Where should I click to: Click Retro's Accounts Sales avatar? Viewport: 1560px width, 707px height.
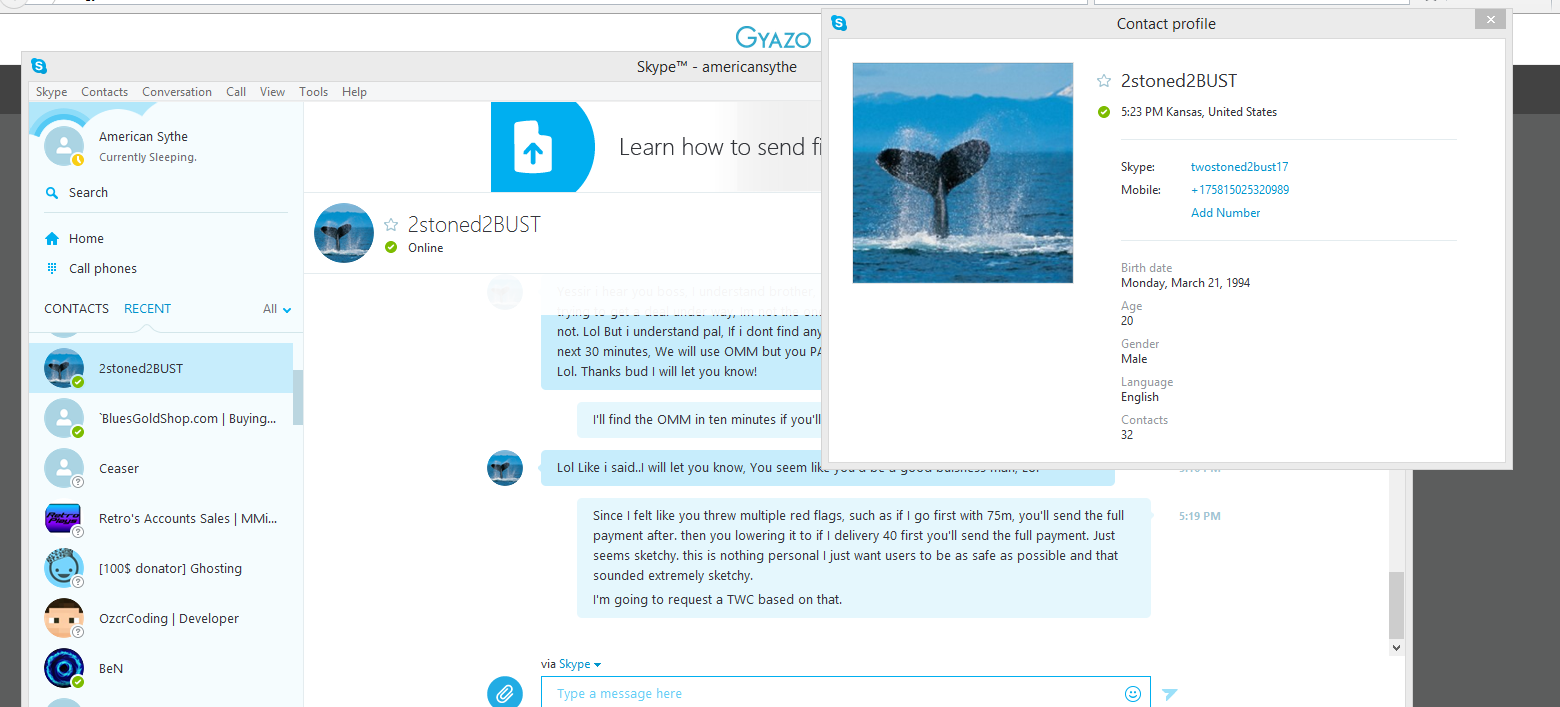pos(64,518)
